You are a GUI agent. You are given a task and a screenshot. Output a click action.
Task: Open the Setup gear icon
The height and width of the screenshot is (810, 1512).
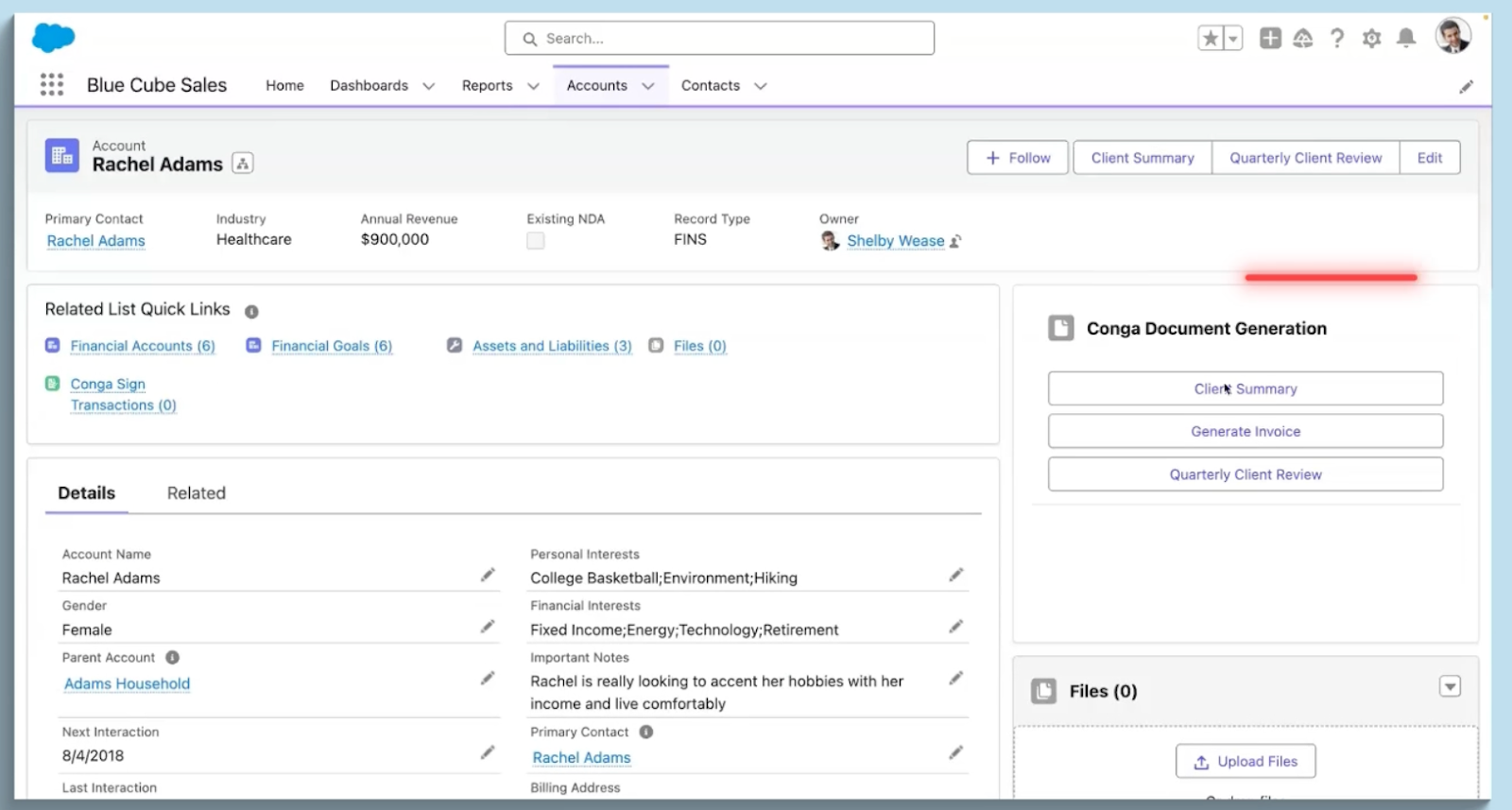tap(1371, 39)
